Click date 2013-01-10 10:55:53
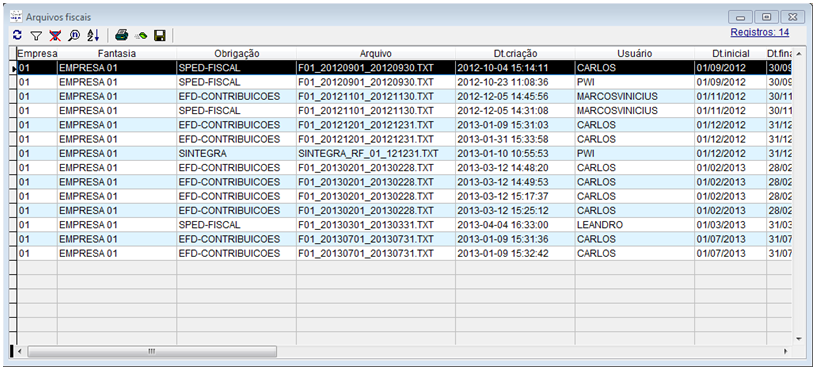The height and width of the screenshot is (370, 815). click(x=515, y=153)
